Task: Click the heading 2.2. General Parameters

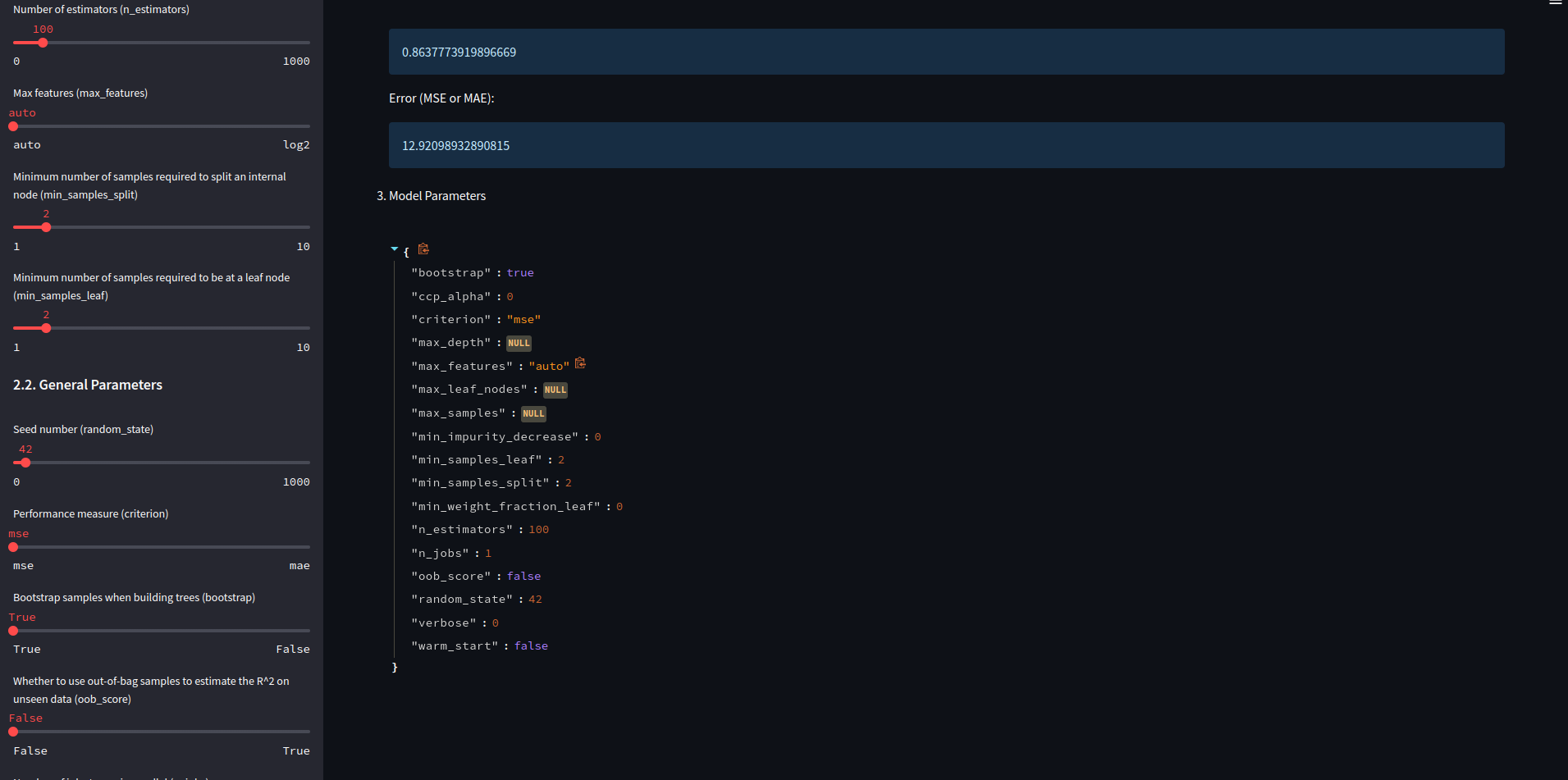Action: pyautogui.click(x=88, y=385)
